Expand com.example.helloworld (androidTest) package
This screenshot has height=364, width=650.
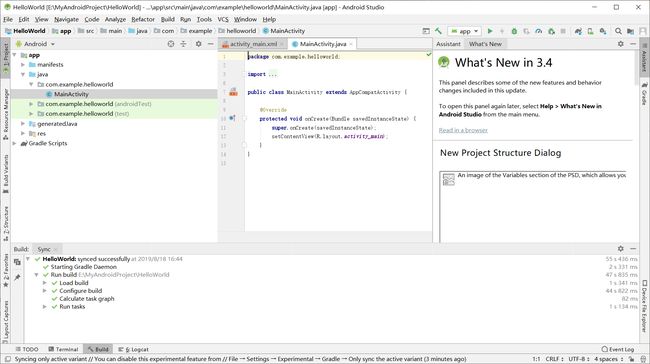tap(32, 104)
